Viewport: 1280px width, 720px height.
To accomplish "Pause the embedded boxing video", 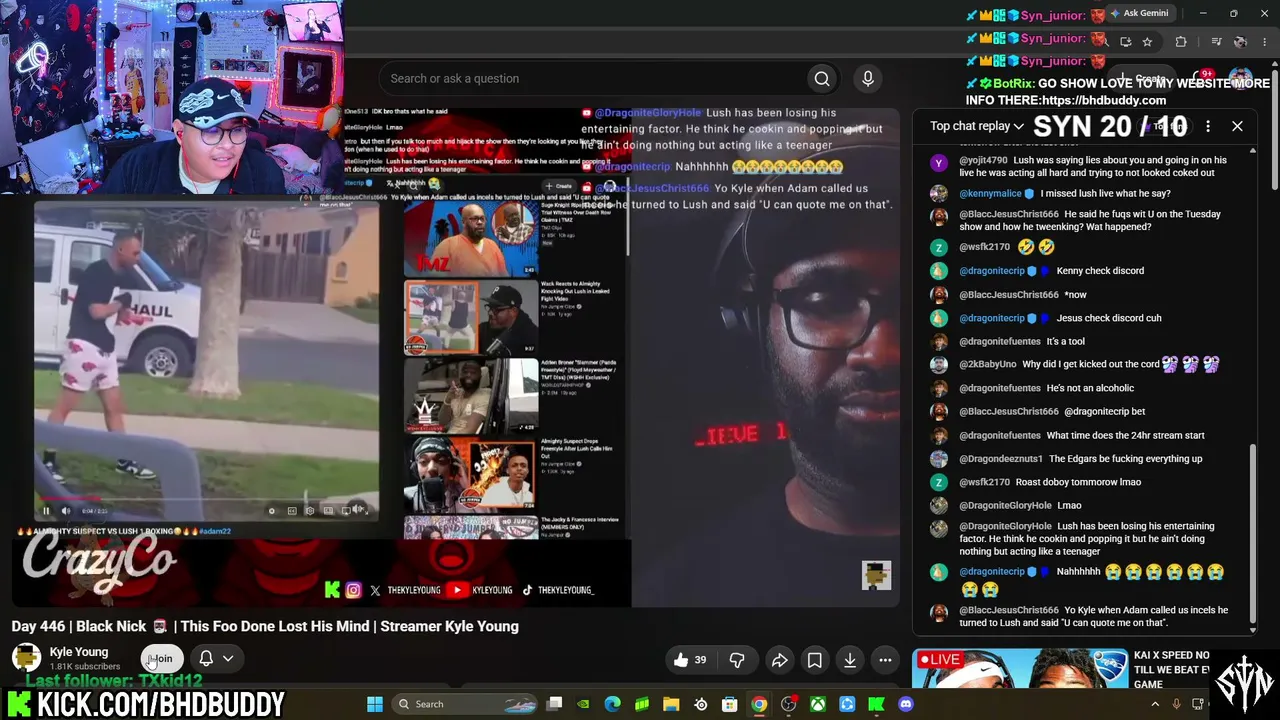I will [x=46, y=511].
